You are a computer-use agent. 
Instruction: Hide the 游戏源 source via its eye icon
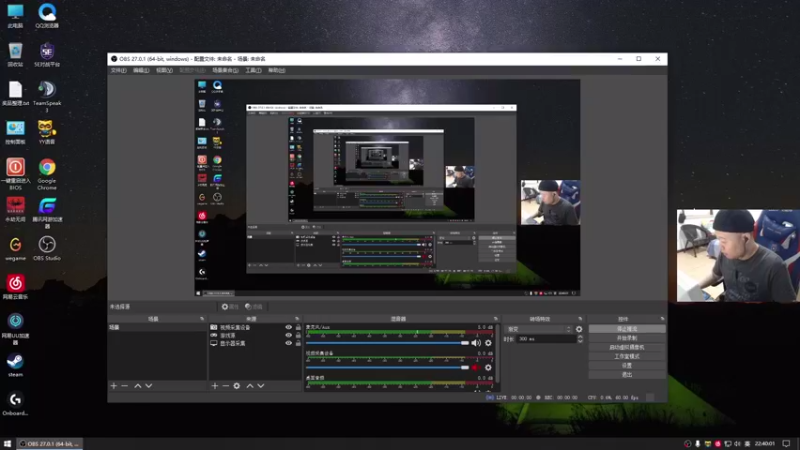[x=288, y=335]
